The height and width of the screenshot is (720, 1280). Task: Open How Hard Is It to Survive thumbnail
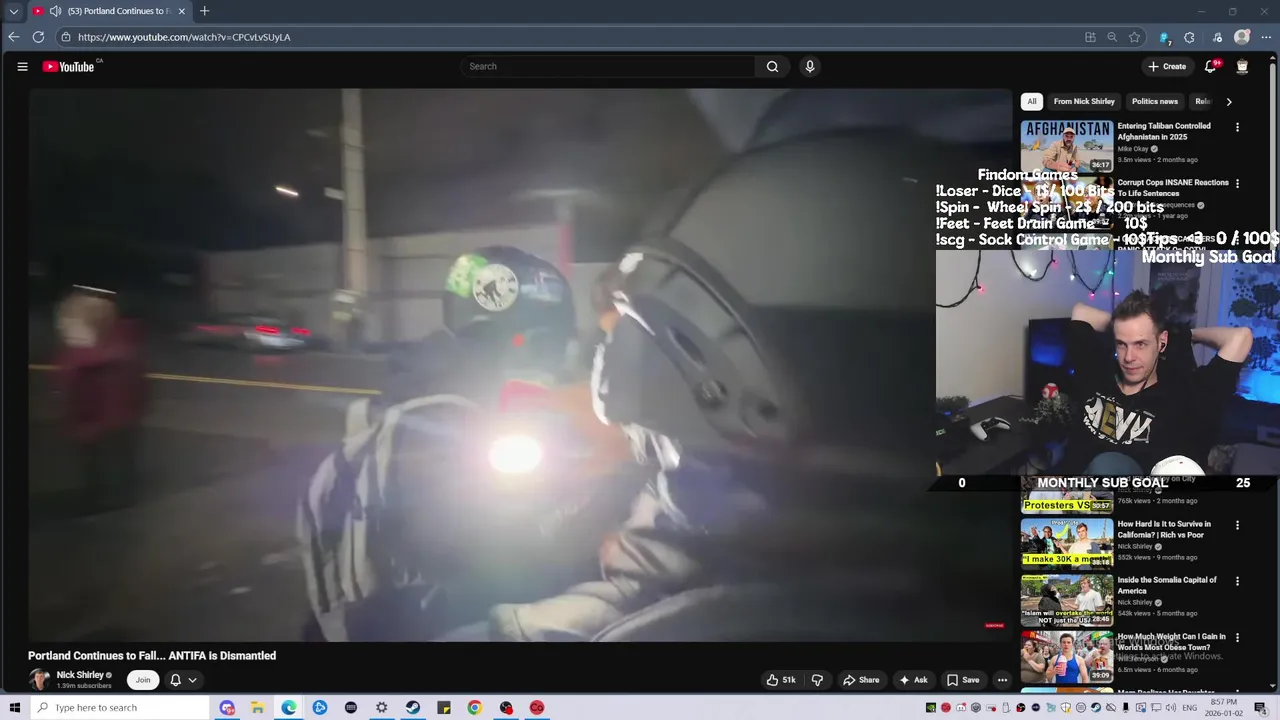1066,543
